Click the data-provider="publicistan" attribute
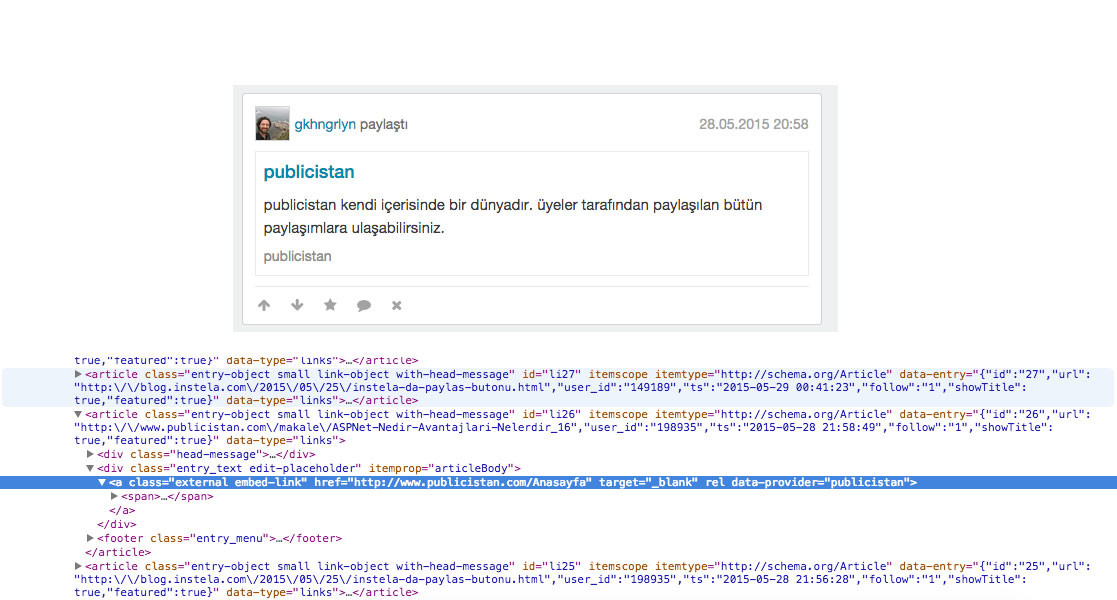Image resolution: width=1117 pixels, height=600 pixels. coord(820,482)
